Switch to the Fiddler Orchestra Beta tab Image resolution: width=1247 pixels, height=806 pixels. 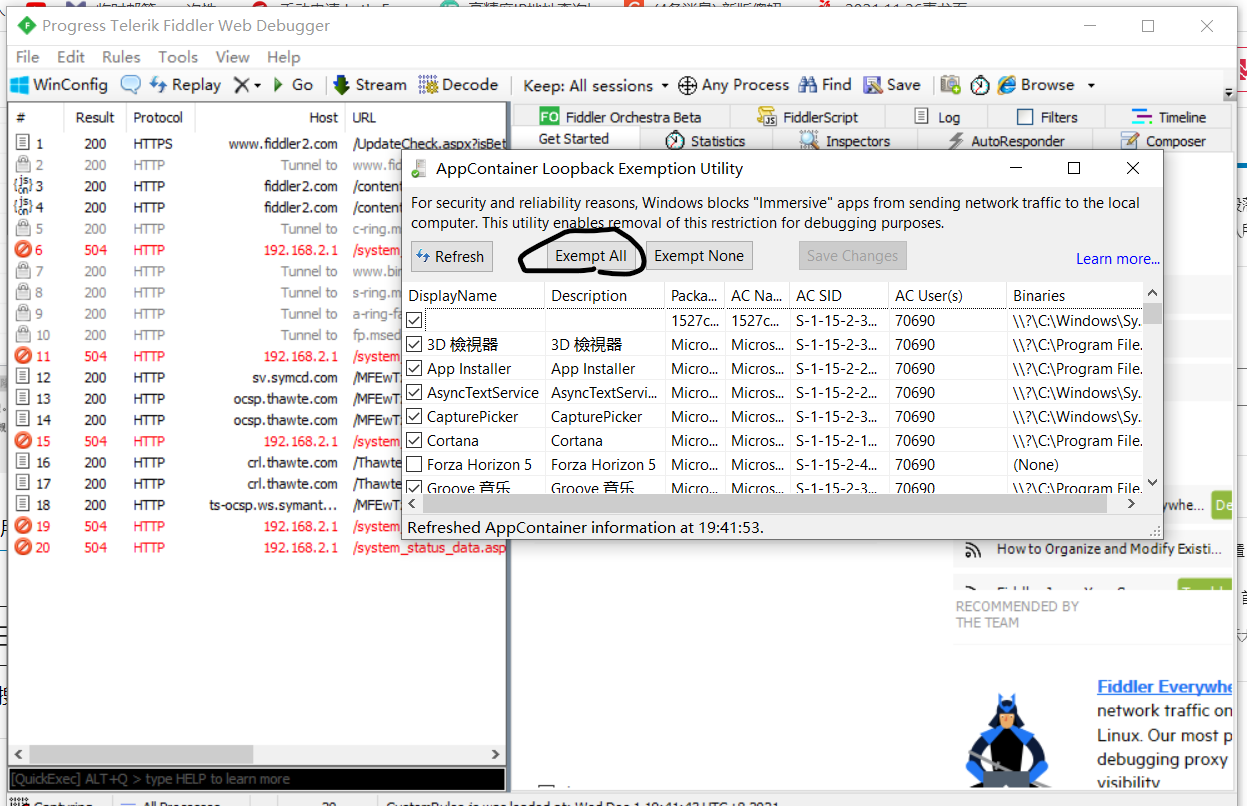pyautogui.click(x=620, y=117)
